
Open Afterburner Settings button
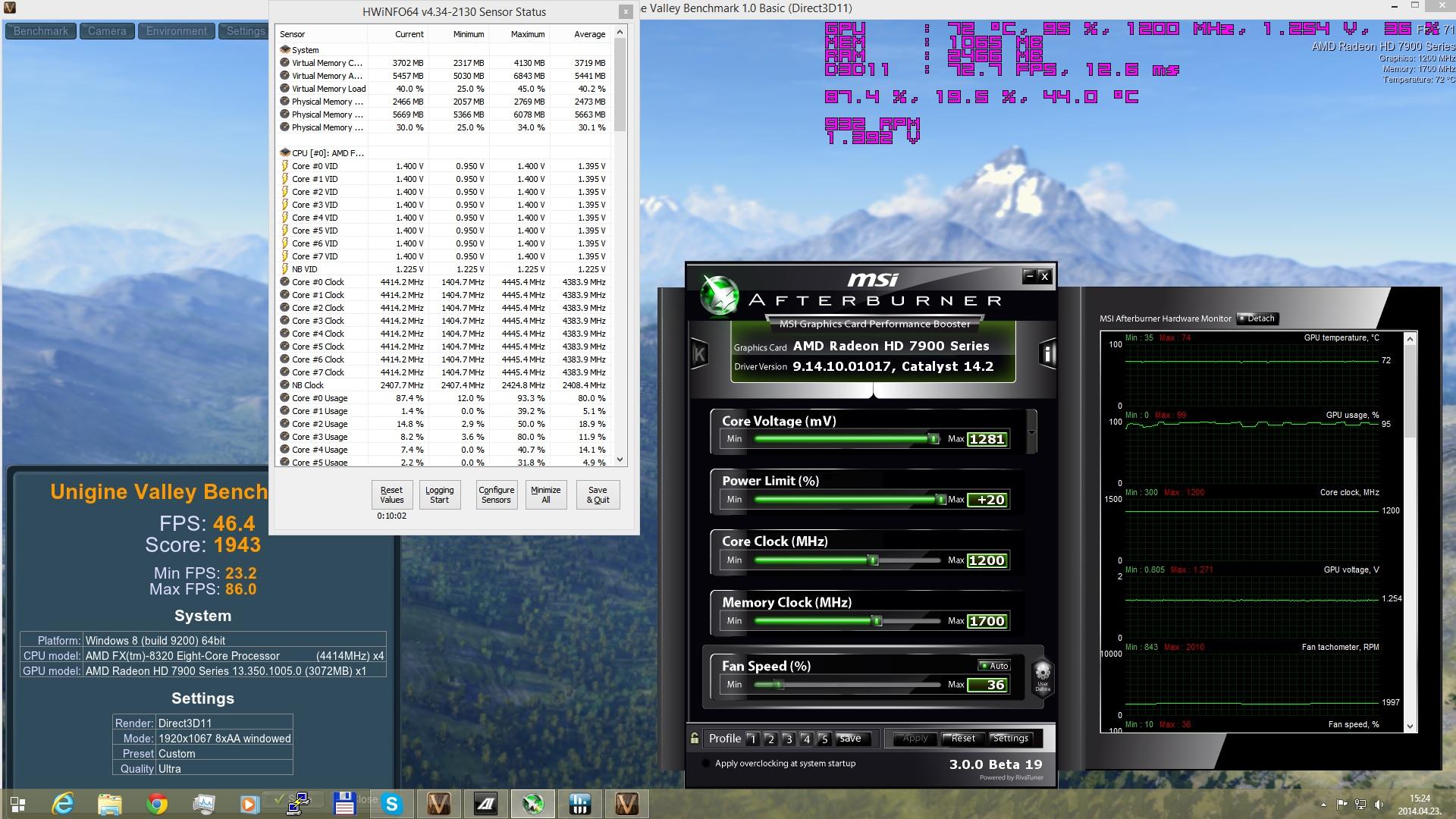[x=1011, y=739]
